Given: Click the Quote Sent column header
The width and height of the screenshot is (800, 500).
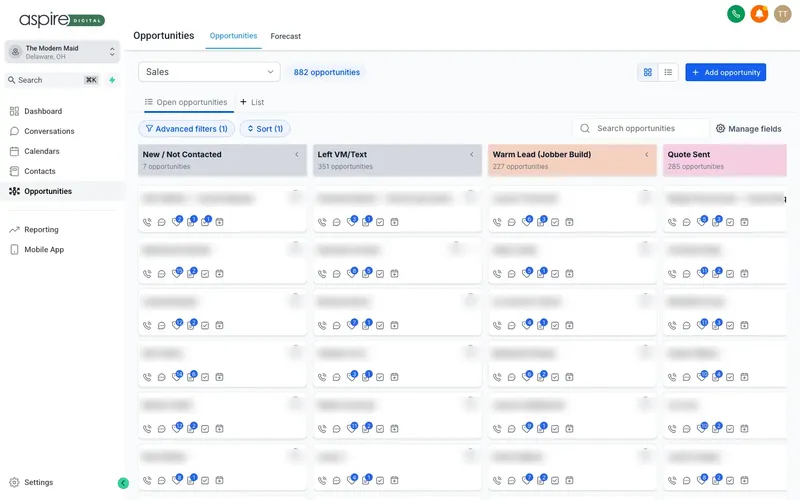Looking at the screenshot, I should tap(724, 160).
